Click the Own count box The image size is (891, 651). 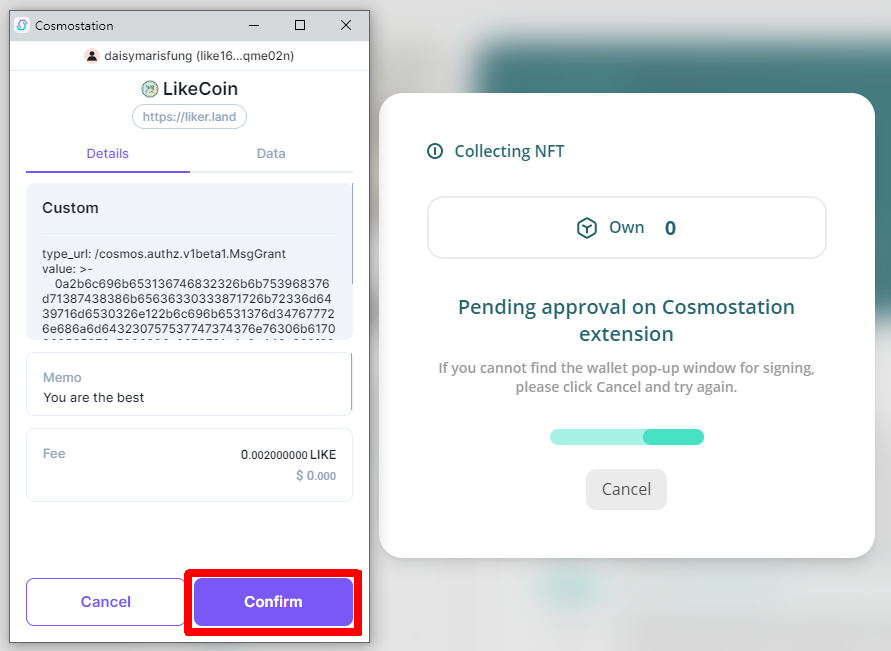pos(627,228)
